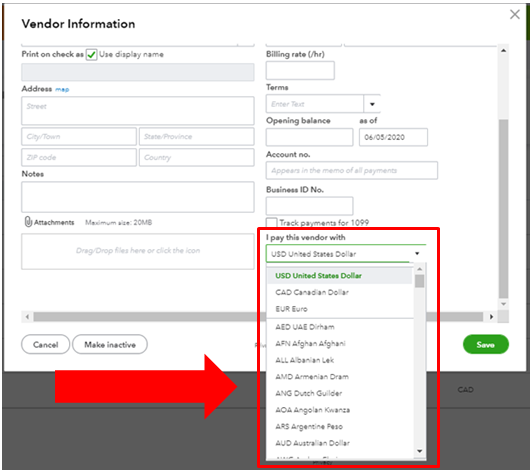Uncheck Use display name checkbox
532x476 pixels.
click(x=91, y=55)
